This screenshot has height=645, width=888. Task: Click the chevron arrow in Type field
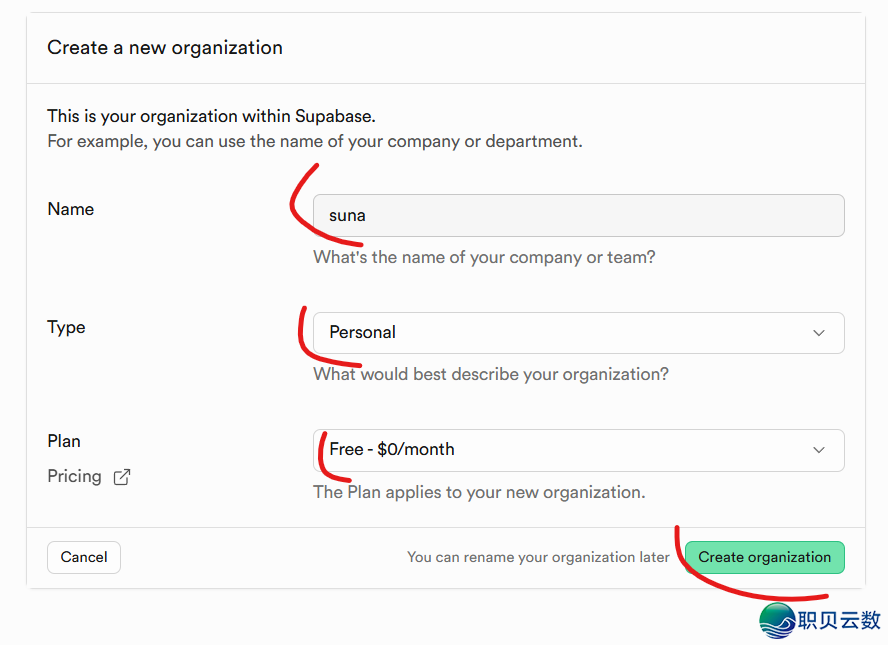(x=818, y=333)
